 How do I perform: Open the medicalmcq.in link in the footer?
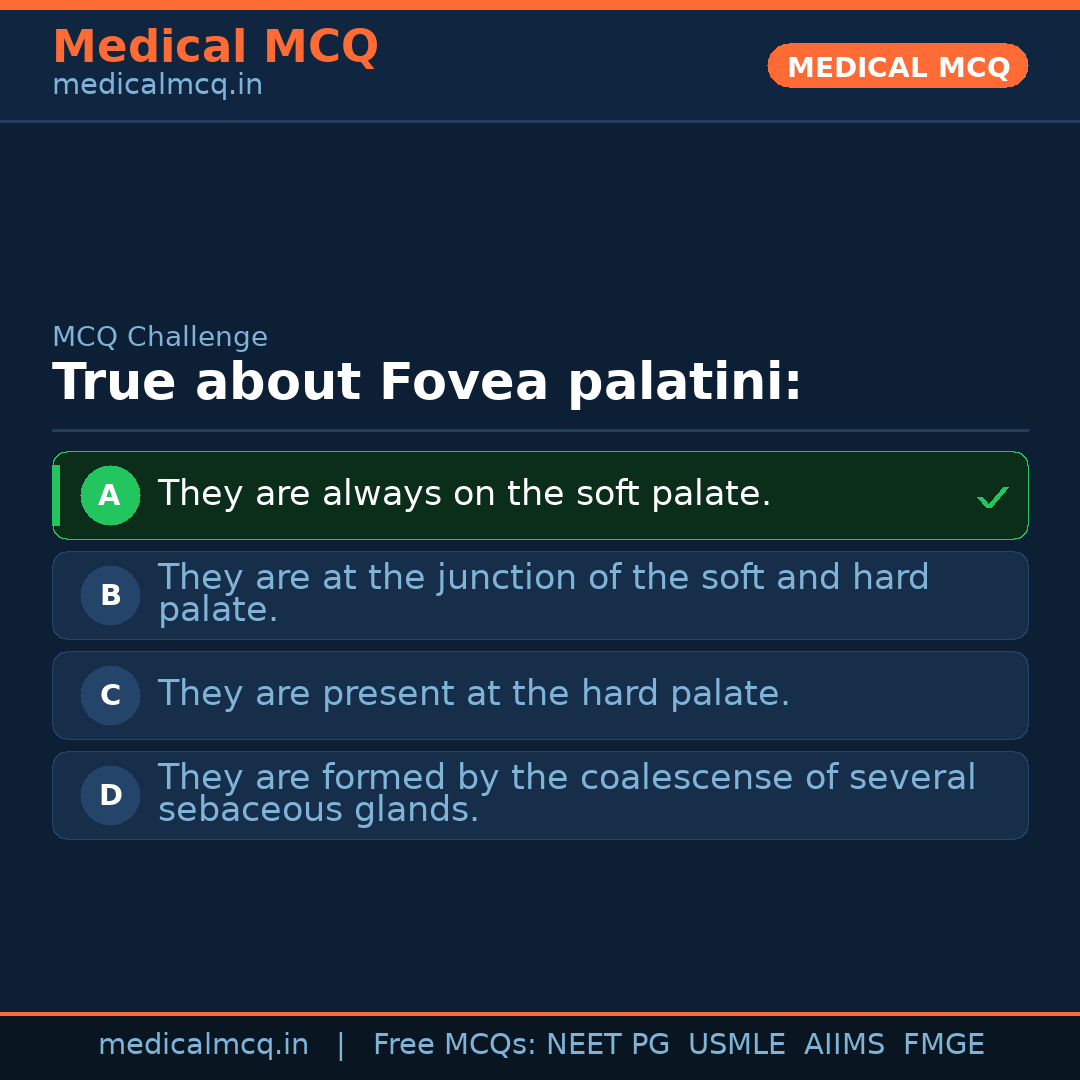click(x=203, y=1045)
